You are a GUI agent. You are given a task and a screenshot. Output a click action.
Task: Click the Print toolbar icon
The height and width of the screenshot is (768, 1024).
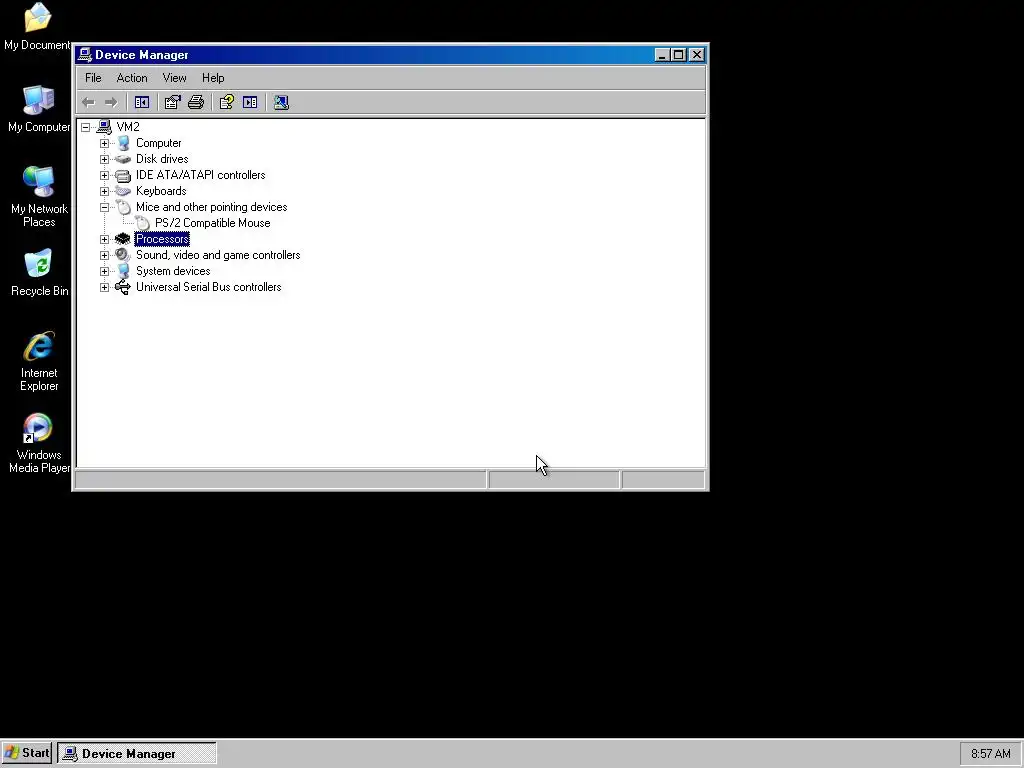pyautogui.click(x=196, y=103)
